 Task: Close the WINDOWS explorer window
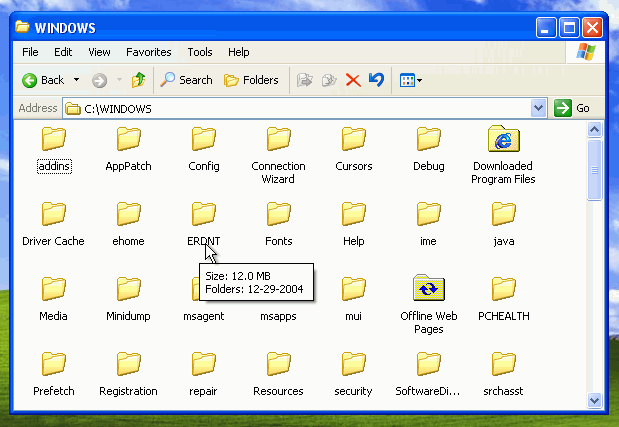pos(593,28)
